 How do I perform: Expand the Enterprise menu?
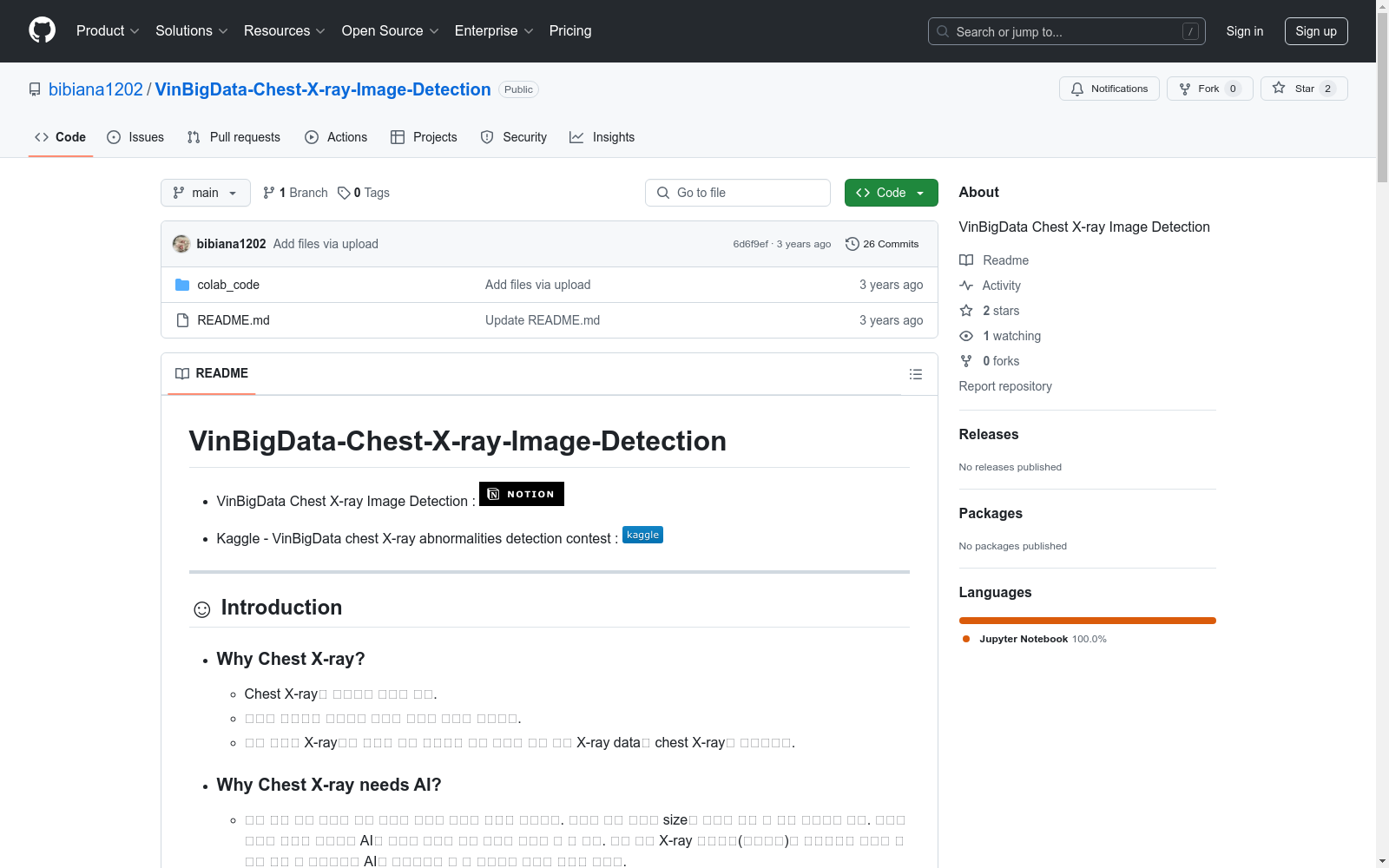tap(494, 30)
